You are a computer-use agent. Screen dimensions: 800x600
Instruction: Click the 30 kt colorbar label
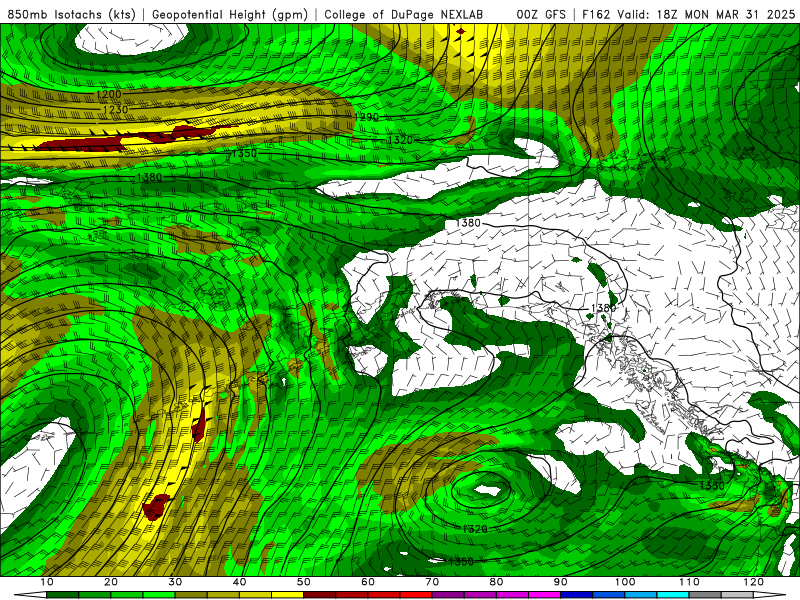click(175, 582)
